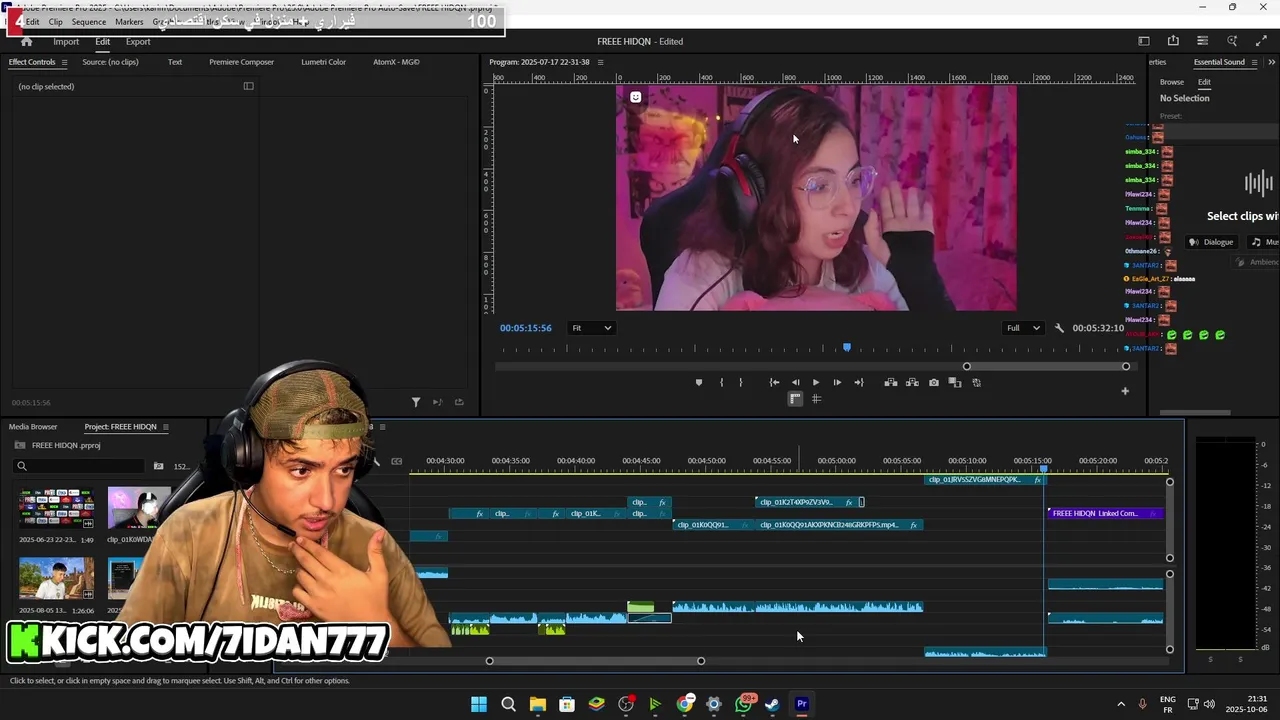Image resolution: width=1280 pixels, height=720 pixels.
Task: Select Browse in Essential Sound
Action: (1172, 82)
